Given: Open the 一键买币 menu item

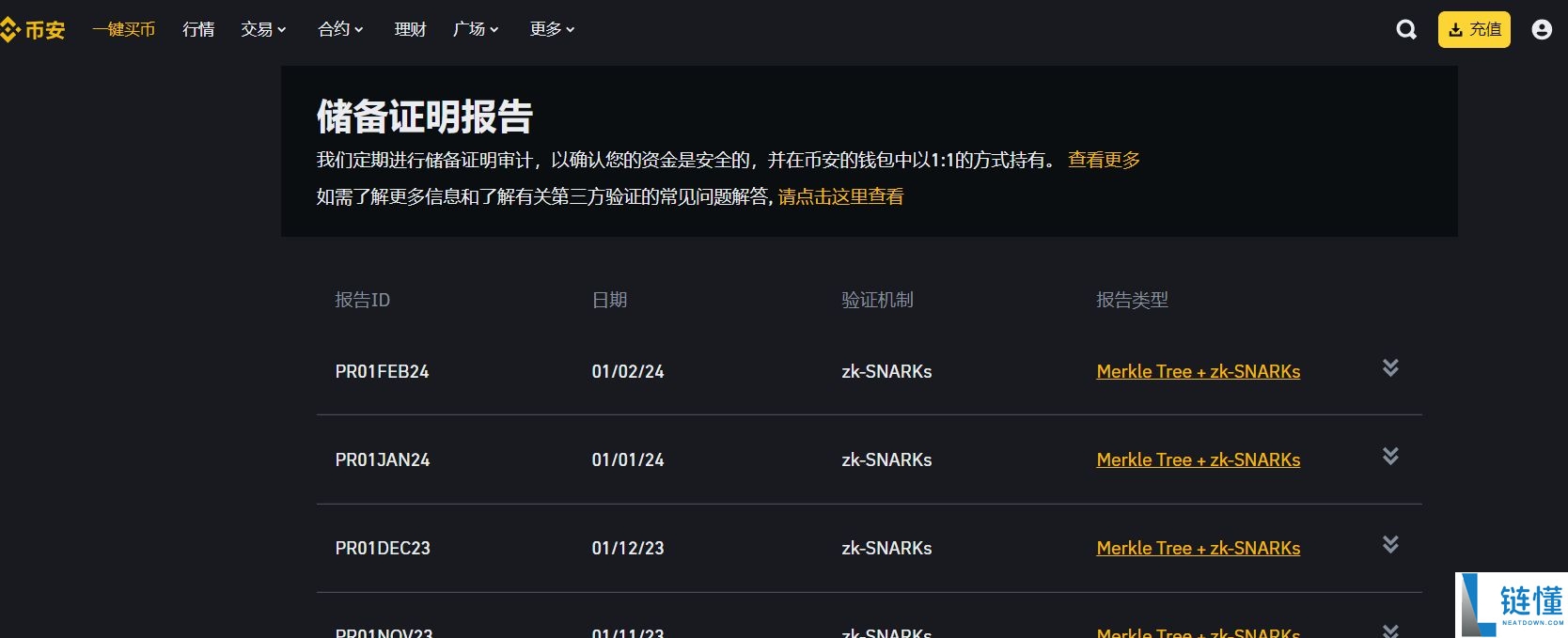Looking at the screenshot, I should (123, 30).
